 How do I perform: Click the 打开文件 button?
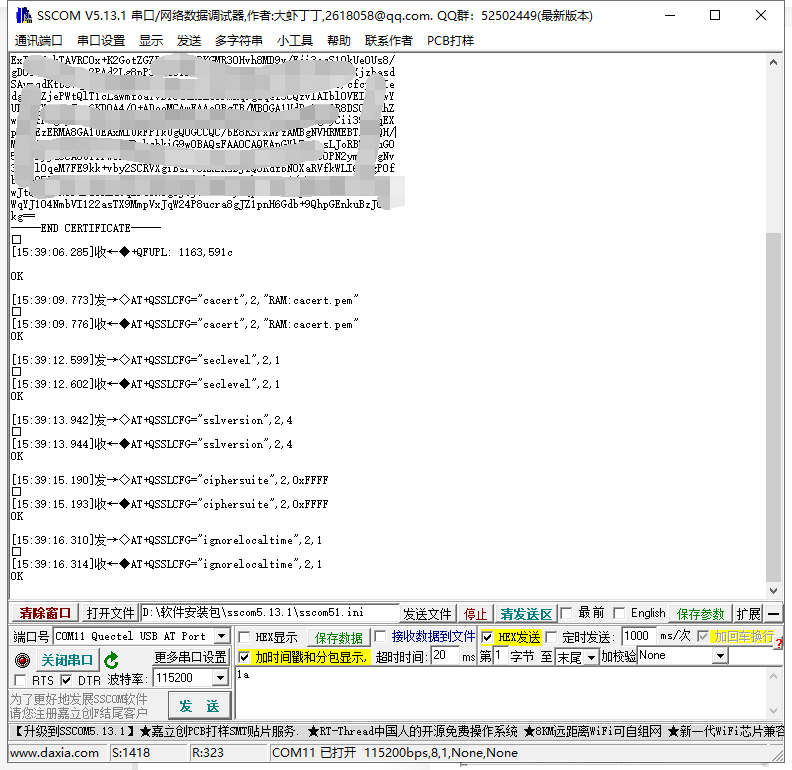pos(110,613)
